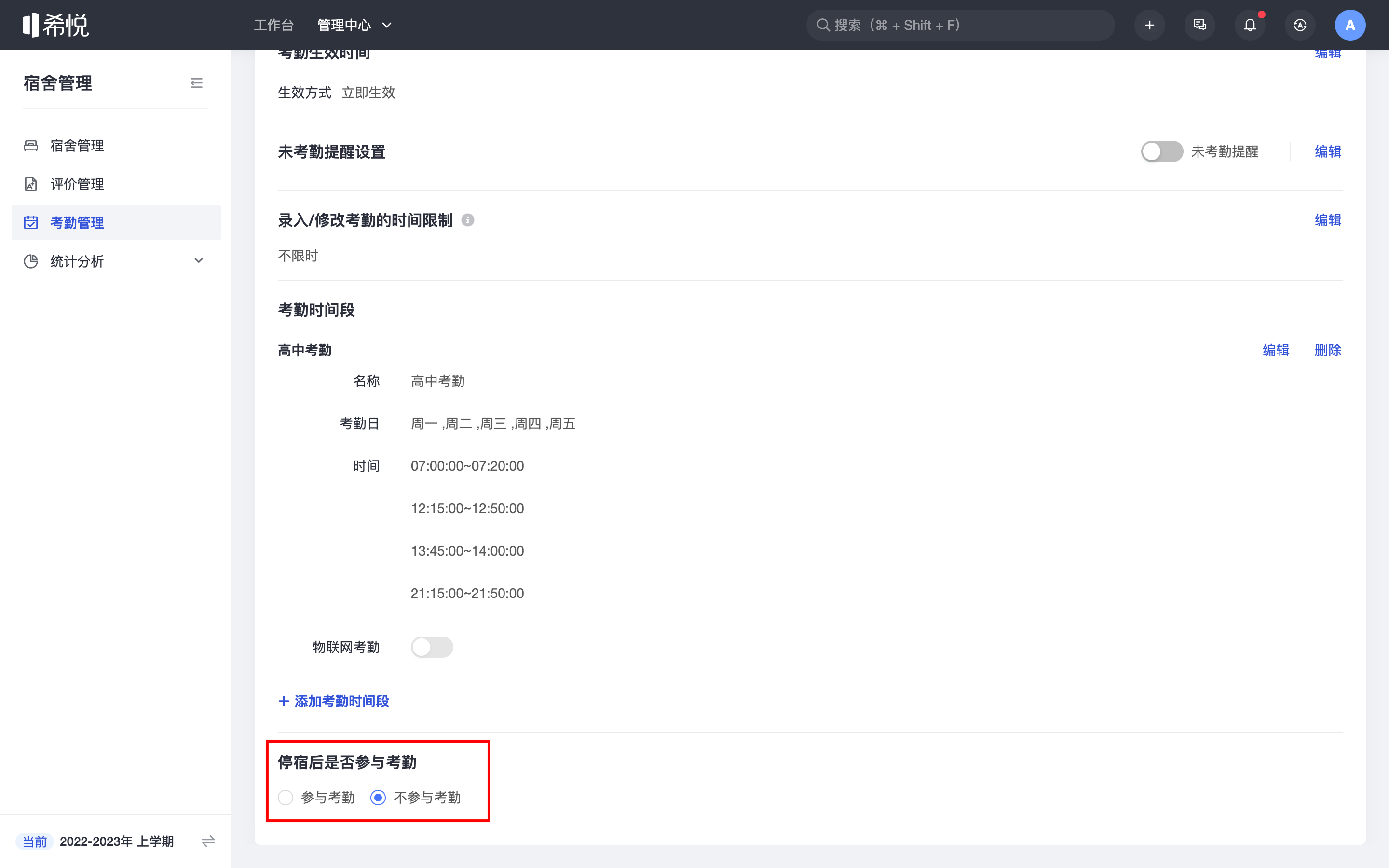Screen dimensions: 1389x868
Task: Click the 考勤管理 calendar icon
Action: (x=31, y=223)
